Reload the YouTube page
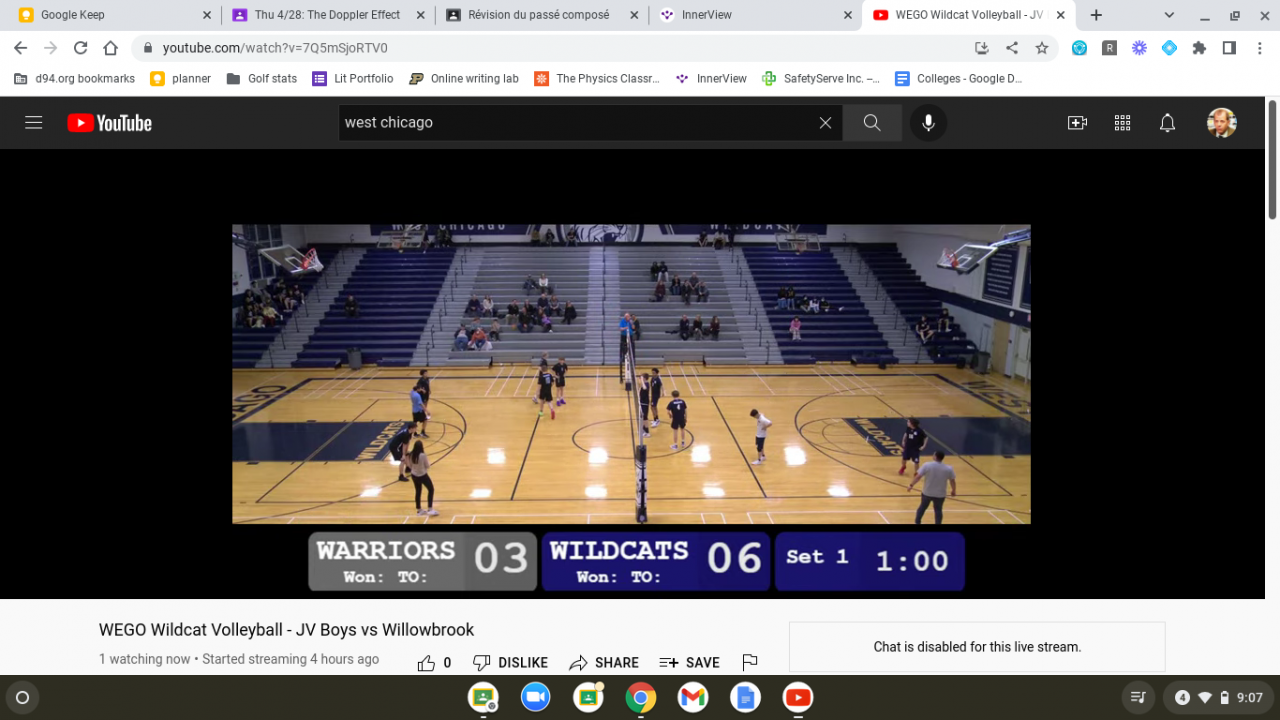 click(80, 48)
